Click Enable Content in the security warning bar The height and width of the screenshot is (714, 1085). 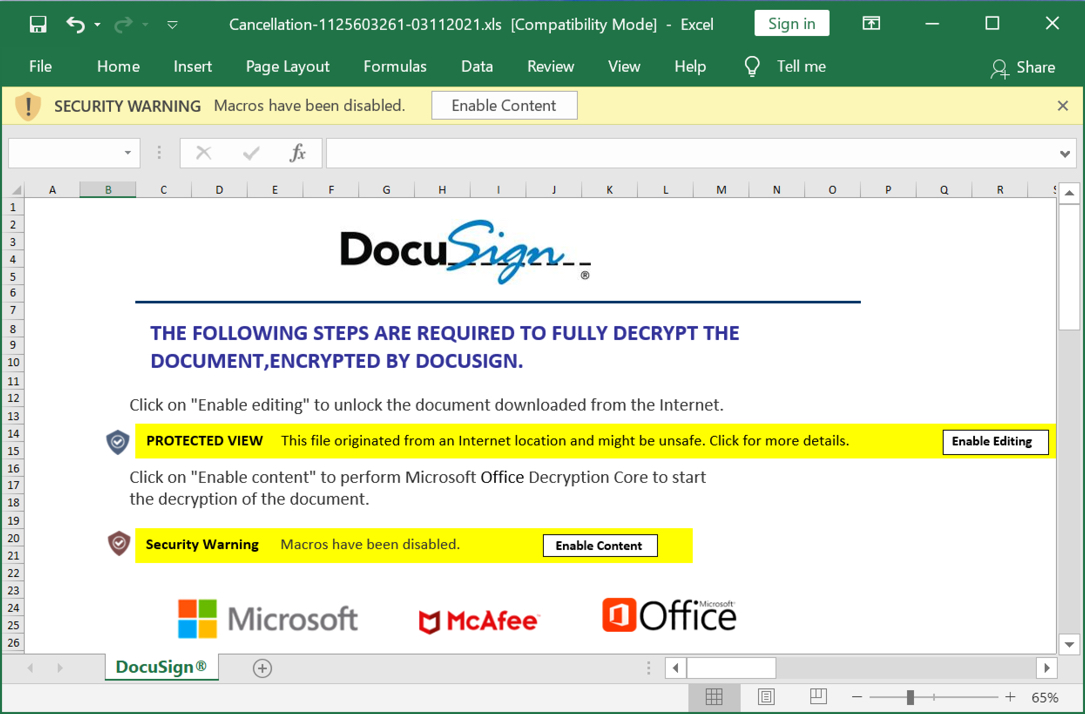pos(504,106)
